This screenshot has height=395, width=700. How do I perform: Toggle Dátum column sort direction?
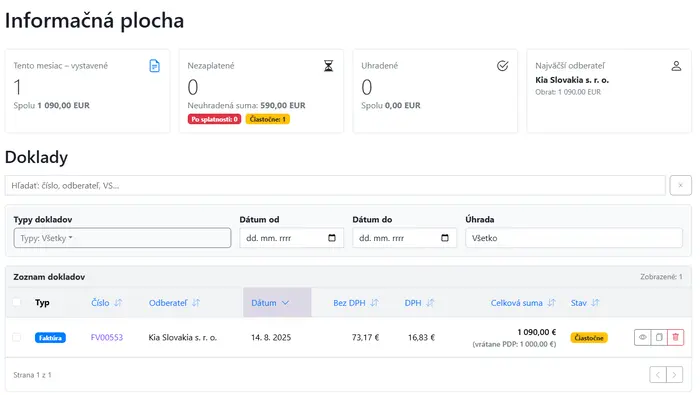click(x=277, y=303)
